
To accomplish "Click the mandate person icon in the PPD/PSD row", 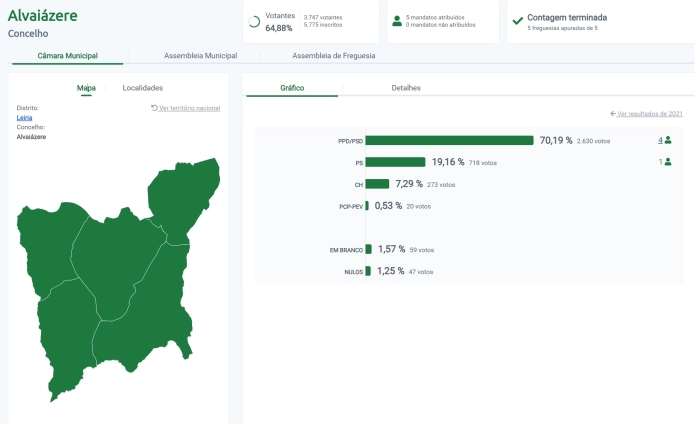I will point(668,140).
